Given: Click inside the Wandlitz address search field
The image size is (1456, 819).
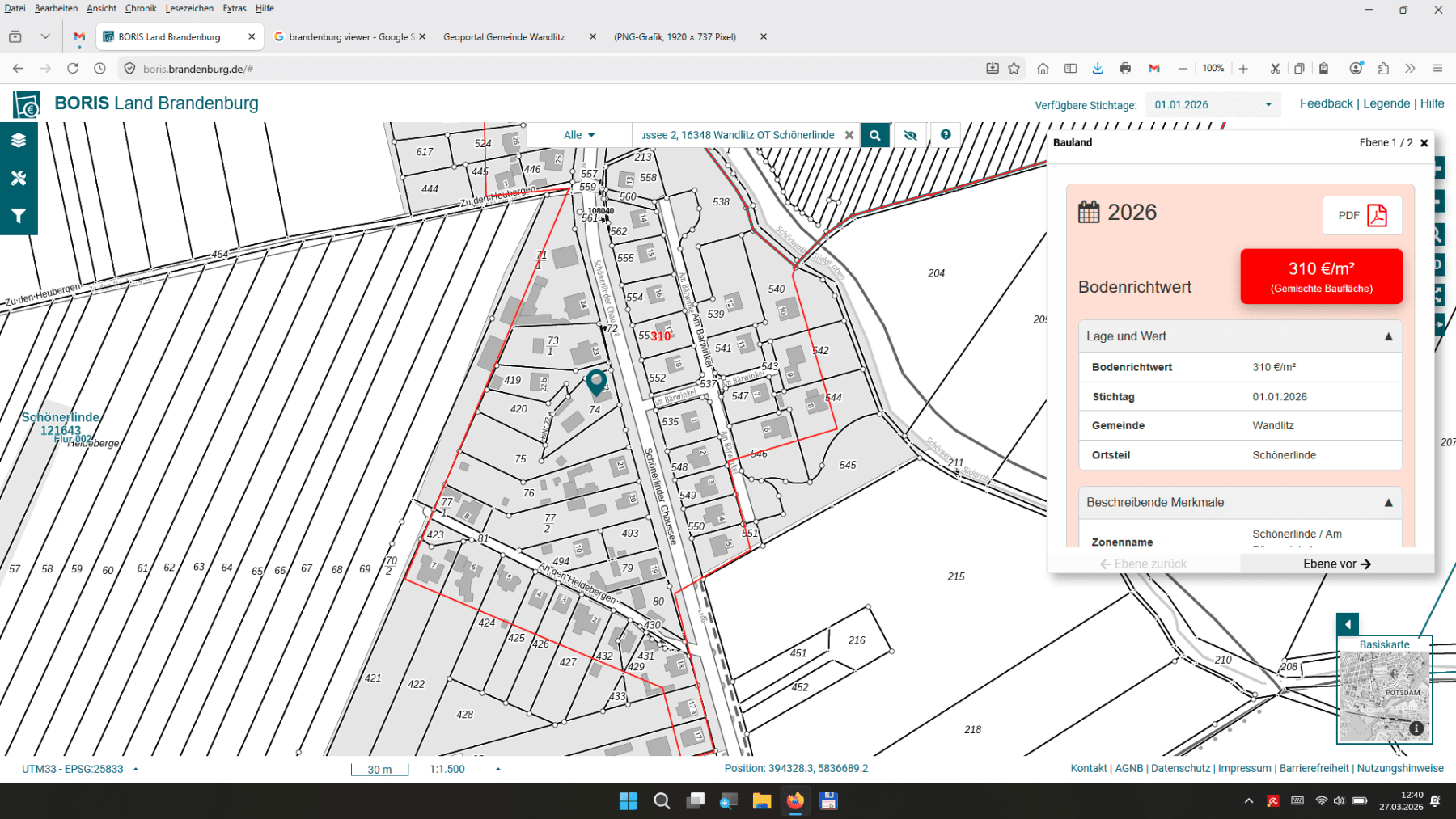Looking at the screenshot, I should [x=736, y=134].
